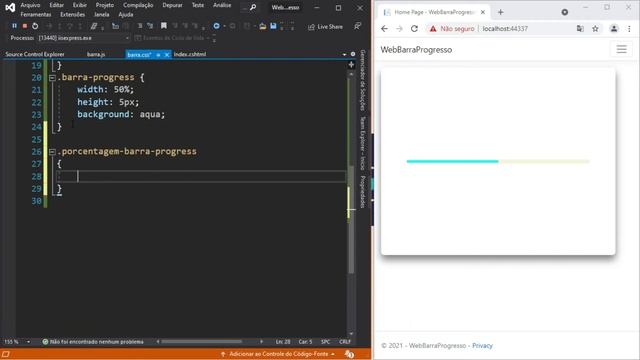Click the SPC indentation indicator
Image resolution: width=640 pixels, height=360 pixels.
325,342
